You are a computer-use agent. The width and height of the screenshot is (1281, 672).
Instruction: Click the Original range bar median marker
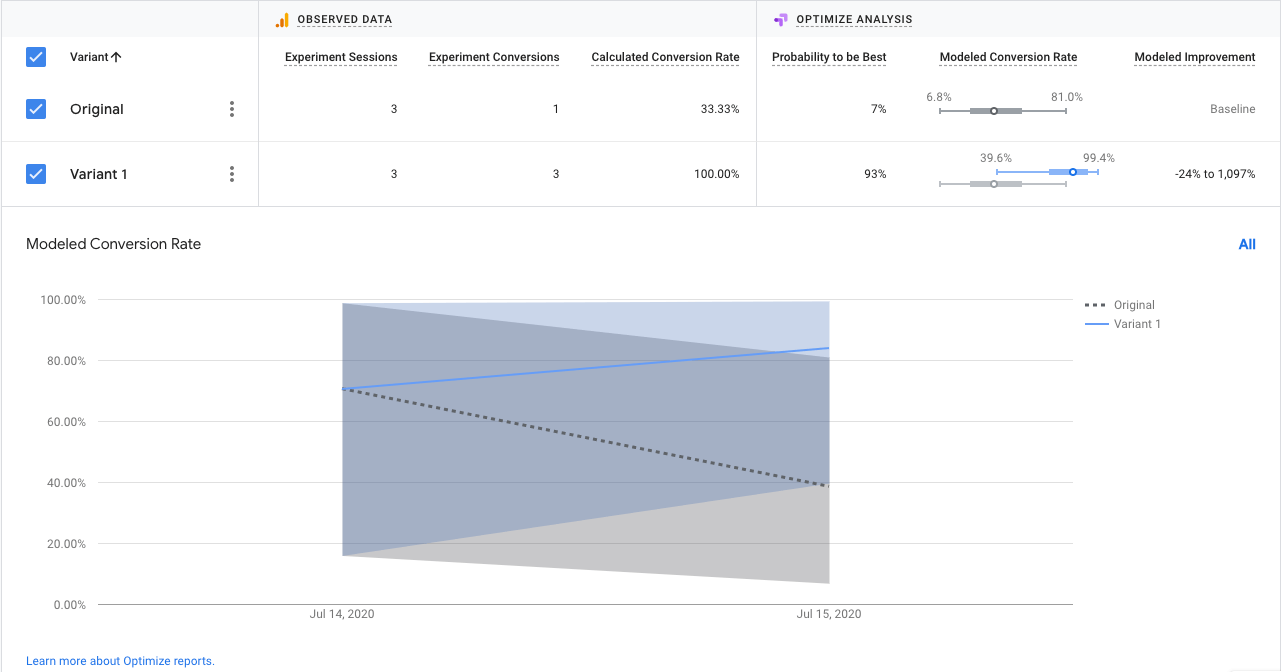994,111
